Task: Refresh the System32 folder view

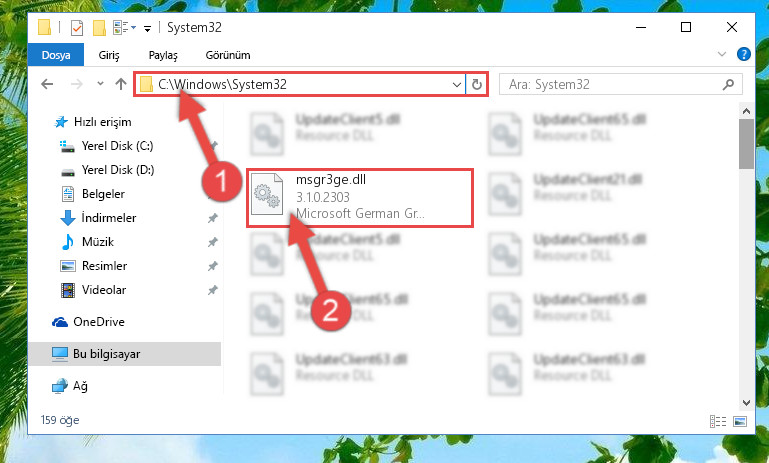Action: point(476,84)
